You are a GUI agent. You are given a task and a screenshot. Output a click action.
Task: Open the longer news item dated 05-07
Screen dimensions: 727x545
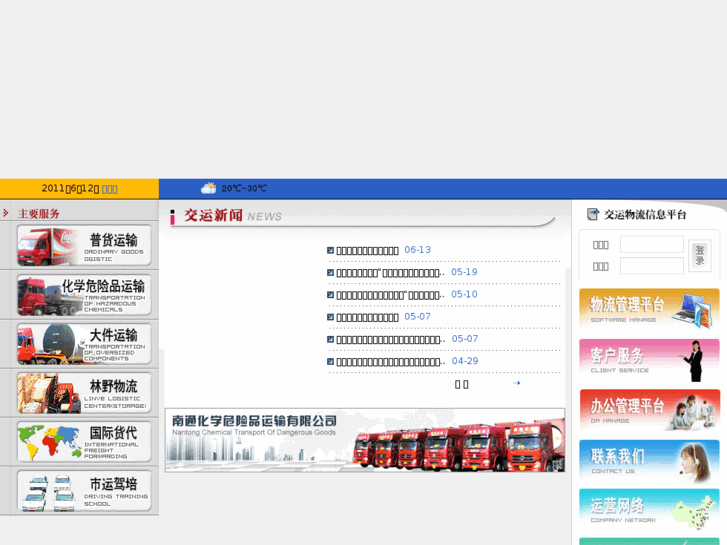[390, 340]
